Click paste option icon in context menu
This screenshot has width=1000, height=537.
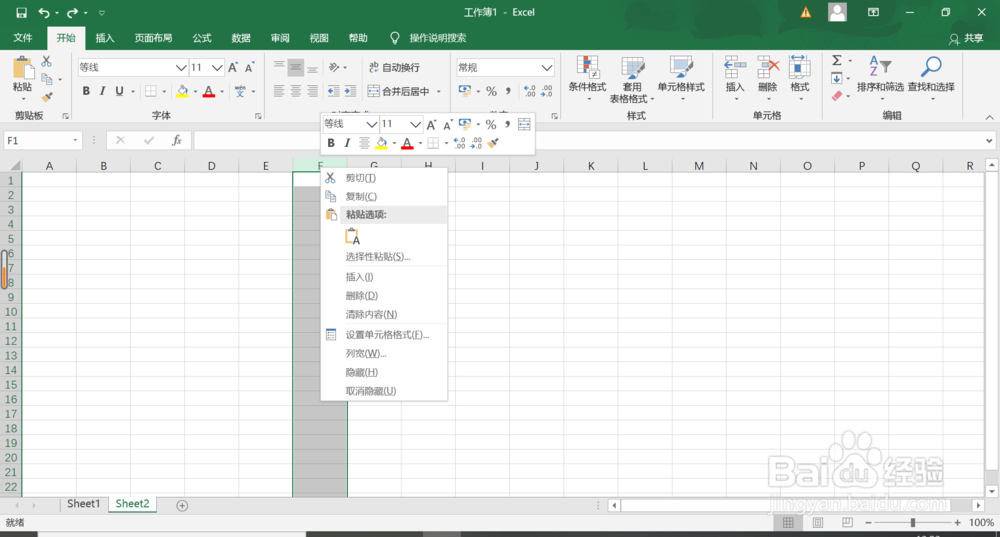point(353,237)
